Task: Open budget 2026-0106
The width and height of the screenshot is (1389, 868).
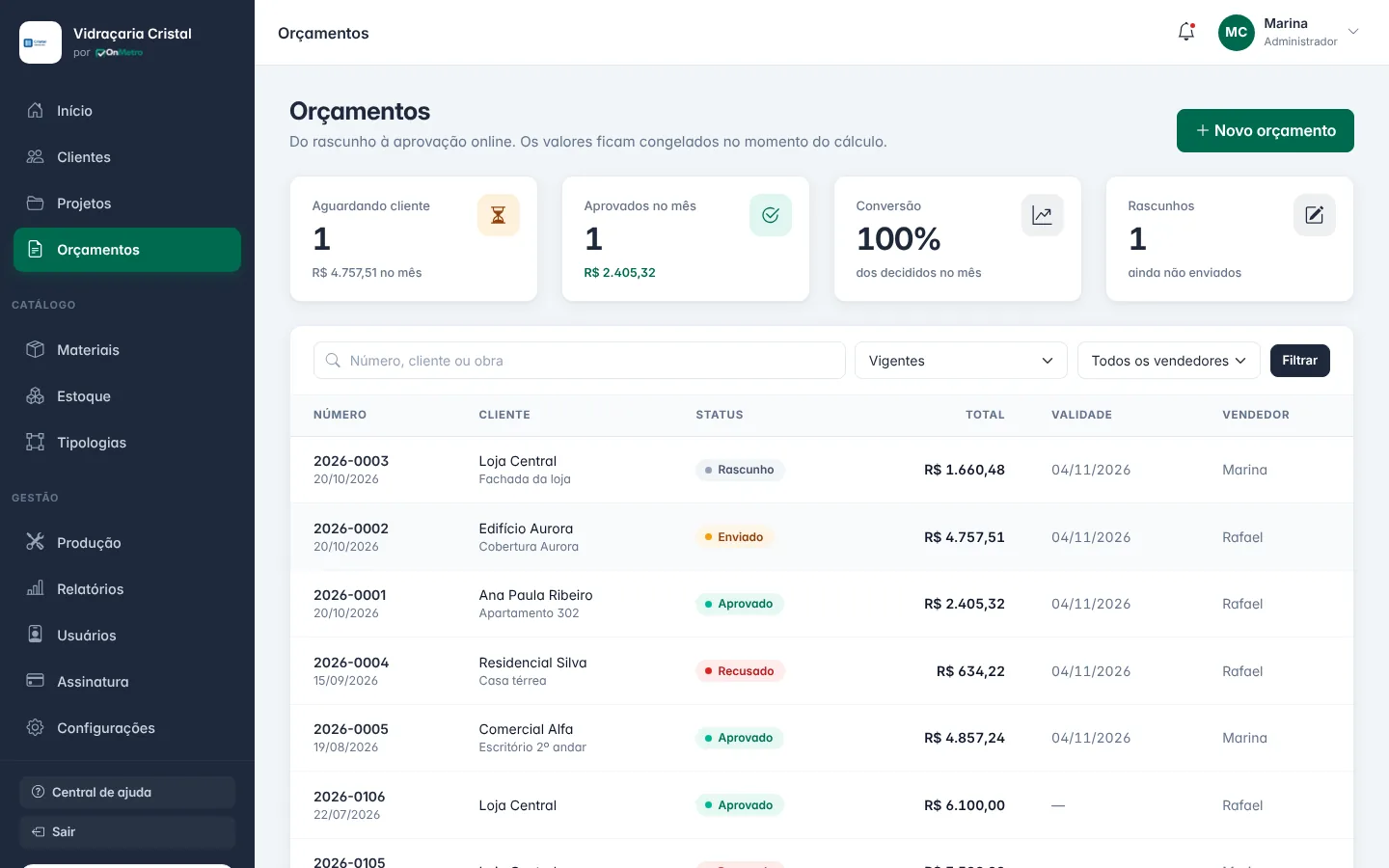Action: [349, 797]
